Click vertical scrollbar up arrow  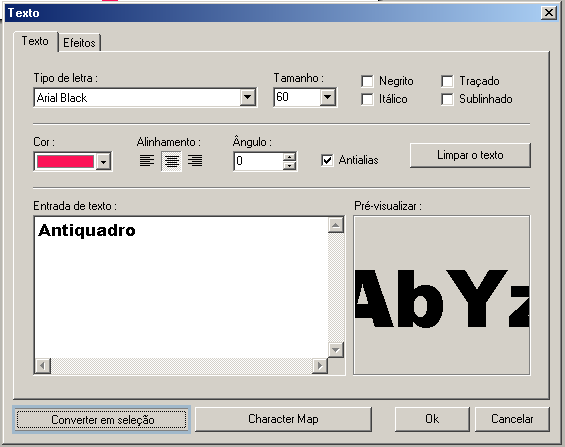[336, 225]
